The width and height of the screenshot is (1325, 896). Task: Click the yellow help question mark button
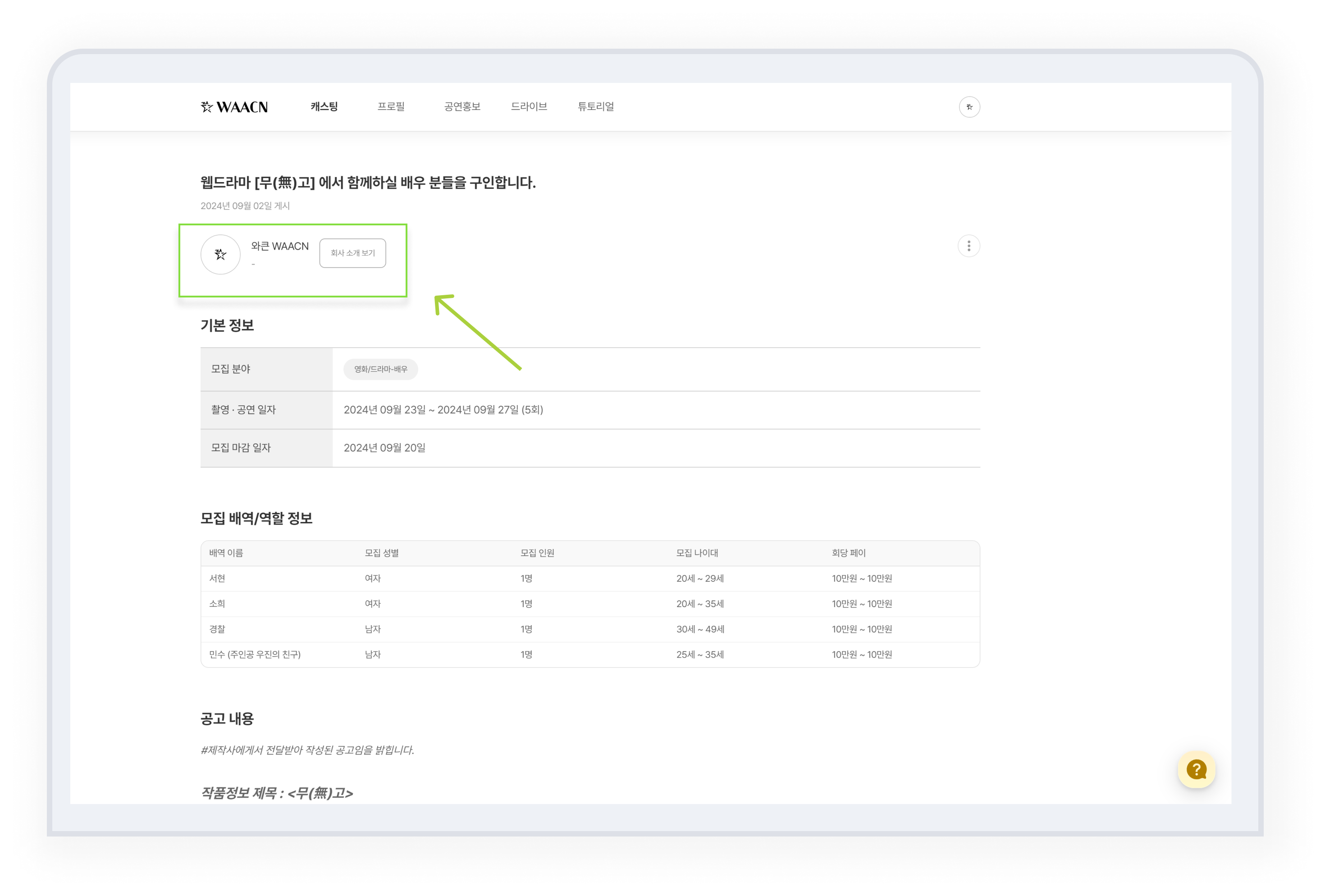click(x=1196, y=769)
